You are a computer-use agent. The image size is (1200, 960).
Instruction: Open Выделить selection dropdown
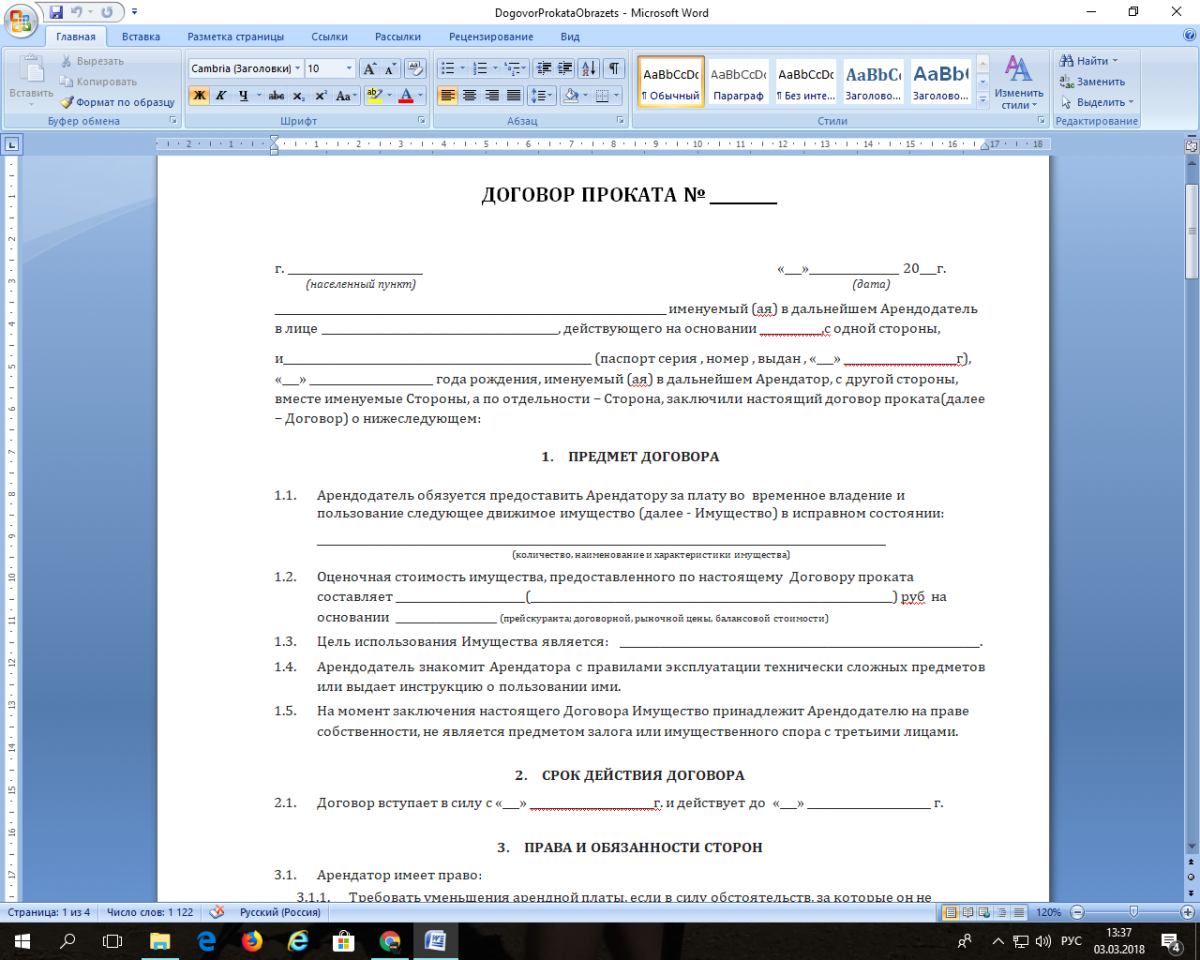point(1096,102)
